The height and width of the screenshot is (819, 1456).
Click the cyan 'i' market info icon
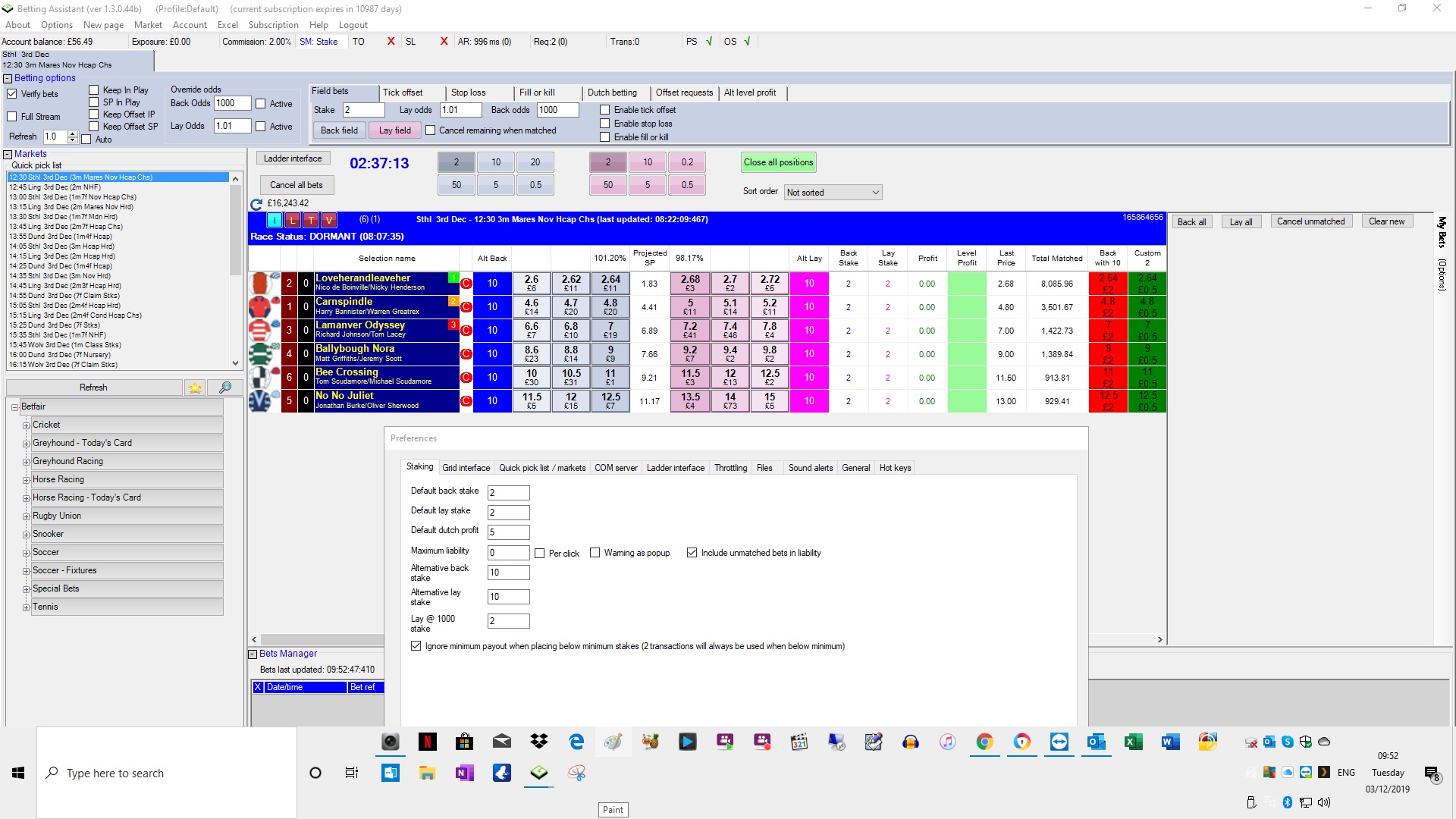click(x=275, y=220)
